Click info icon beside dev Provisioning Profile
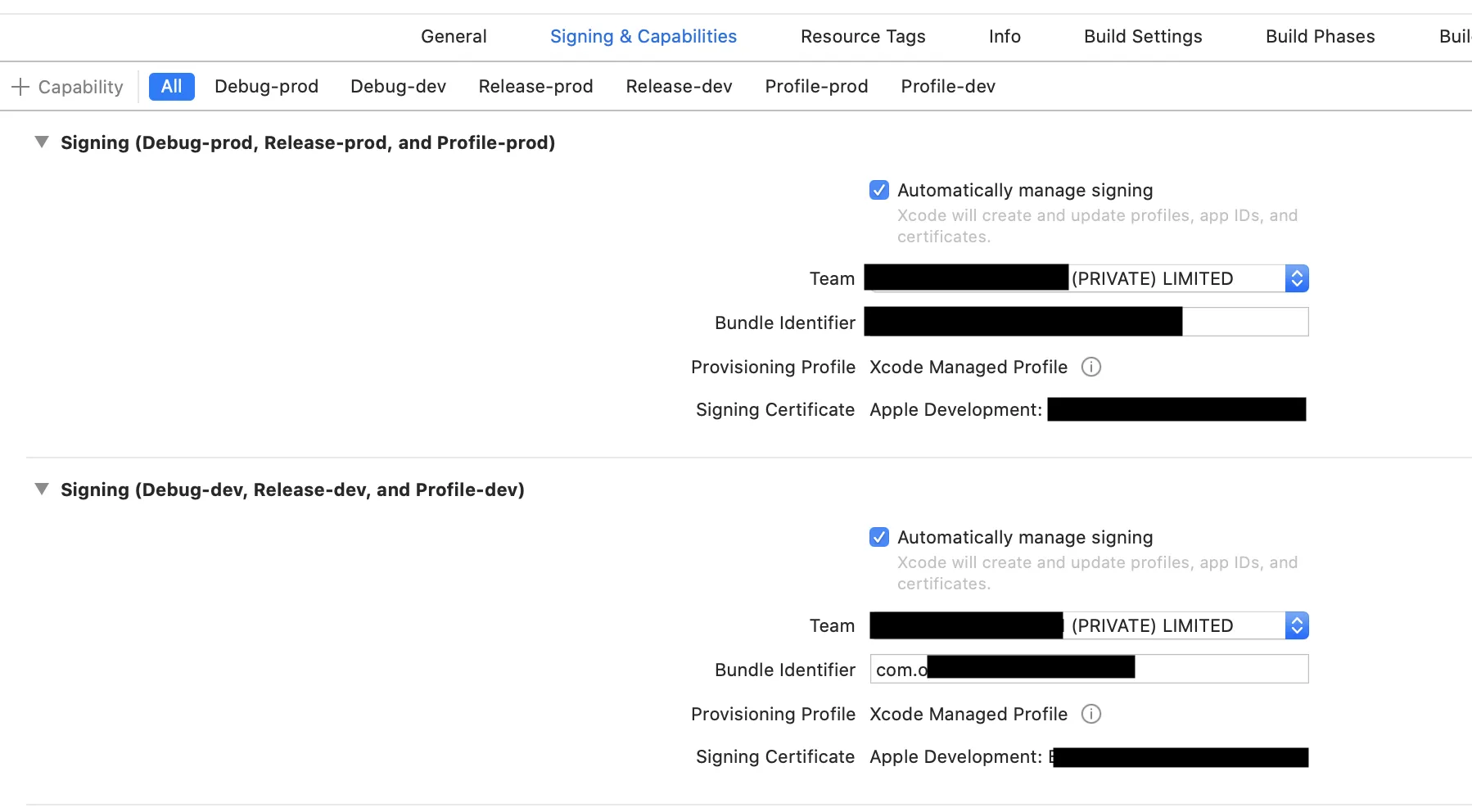 pos(1090,714)
